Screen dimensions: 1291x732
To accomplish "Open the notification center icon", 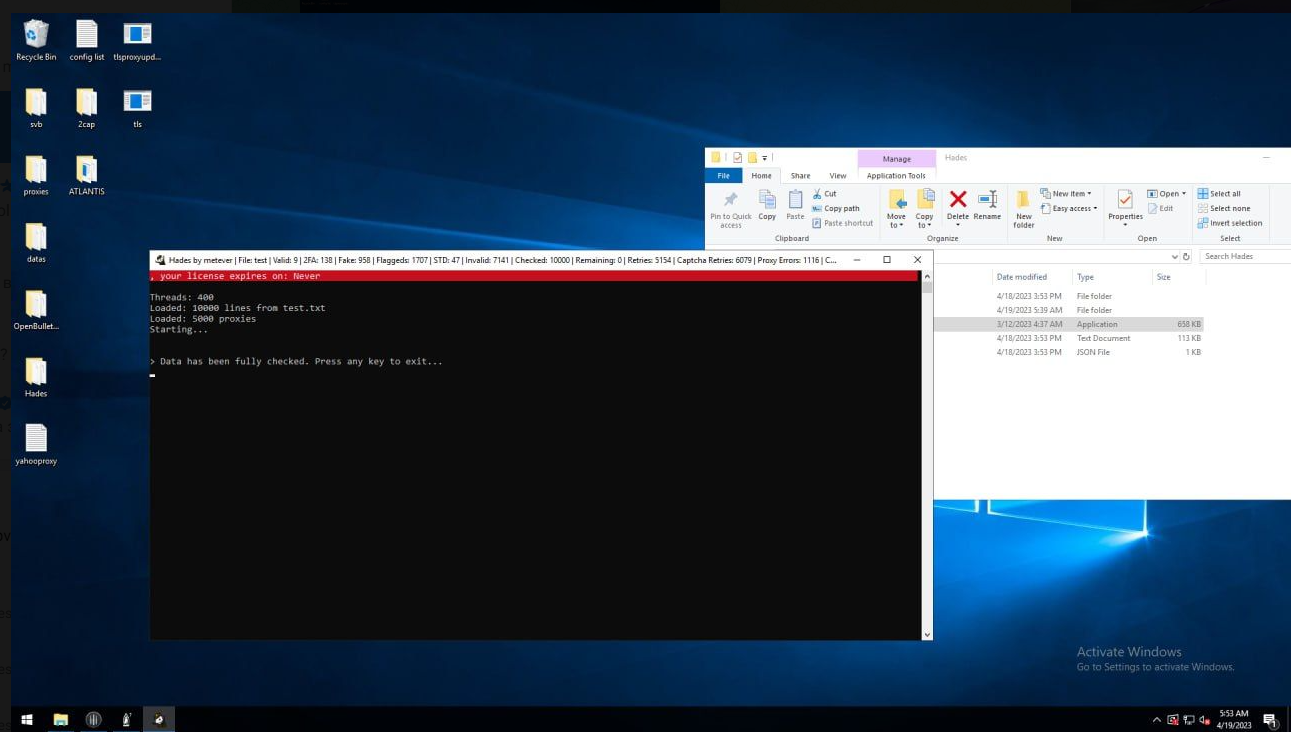I will tap(1269, 719).
